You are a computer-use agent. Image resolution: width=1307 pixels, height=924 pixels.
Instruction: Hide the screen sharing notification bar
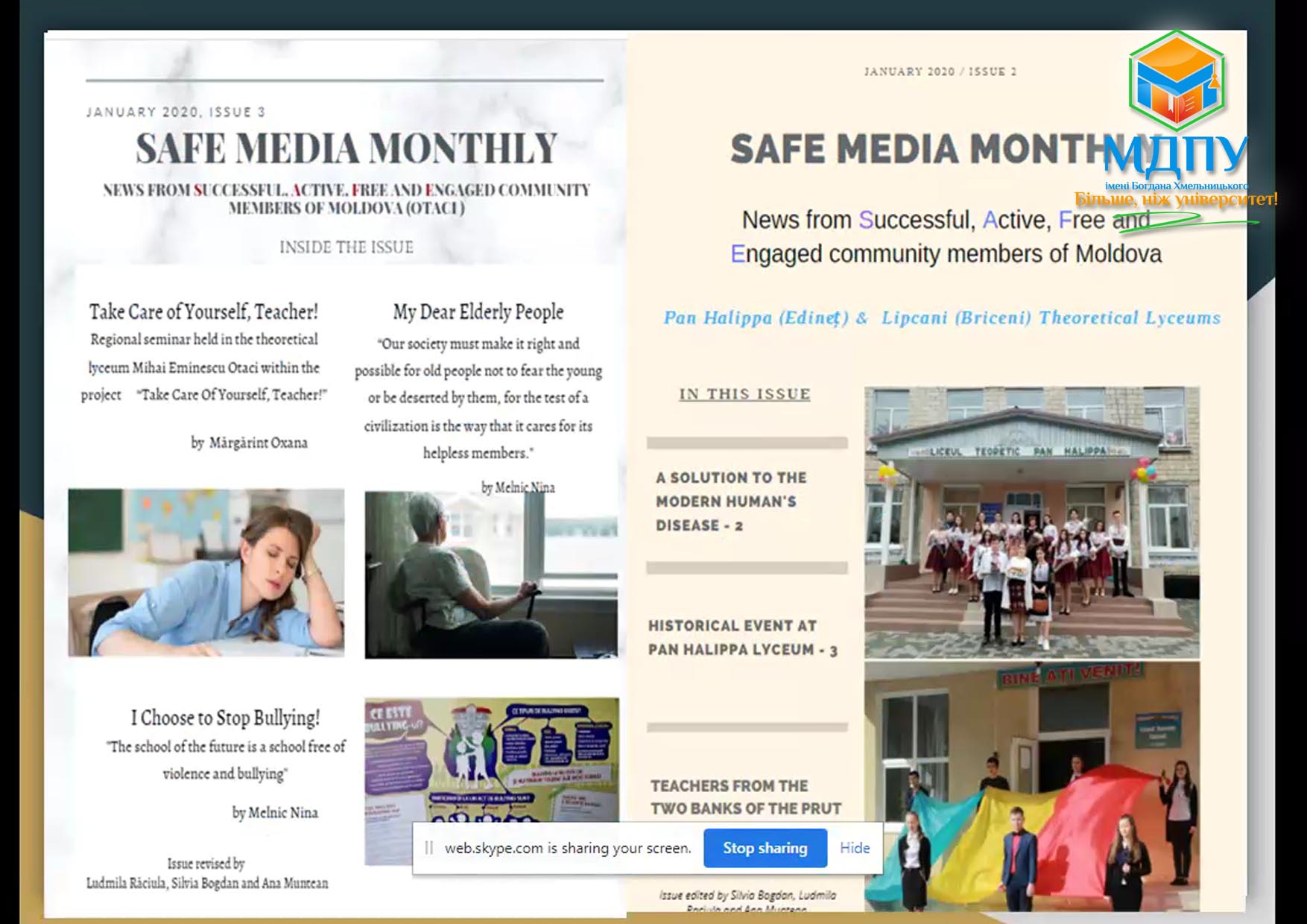pyautogui.click(x=854, y=848)
